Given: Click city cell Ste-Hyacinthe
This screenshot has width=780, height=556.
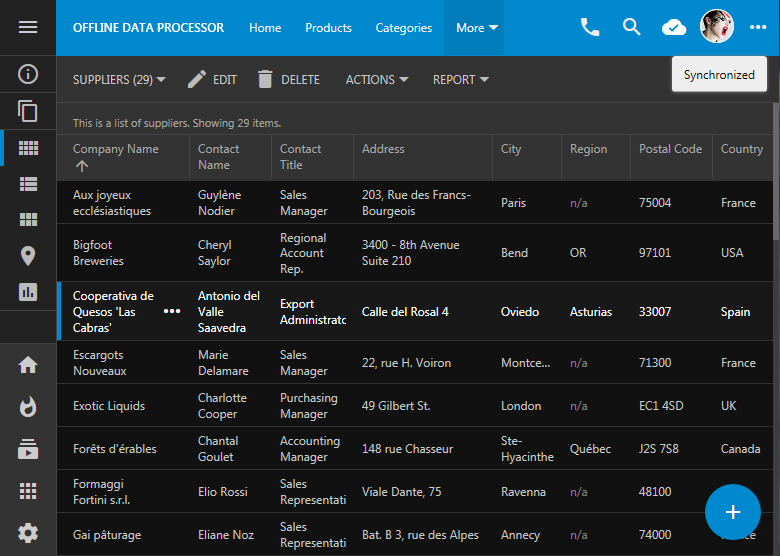Looking at the screenshot, I should click(x=527, y=449).
